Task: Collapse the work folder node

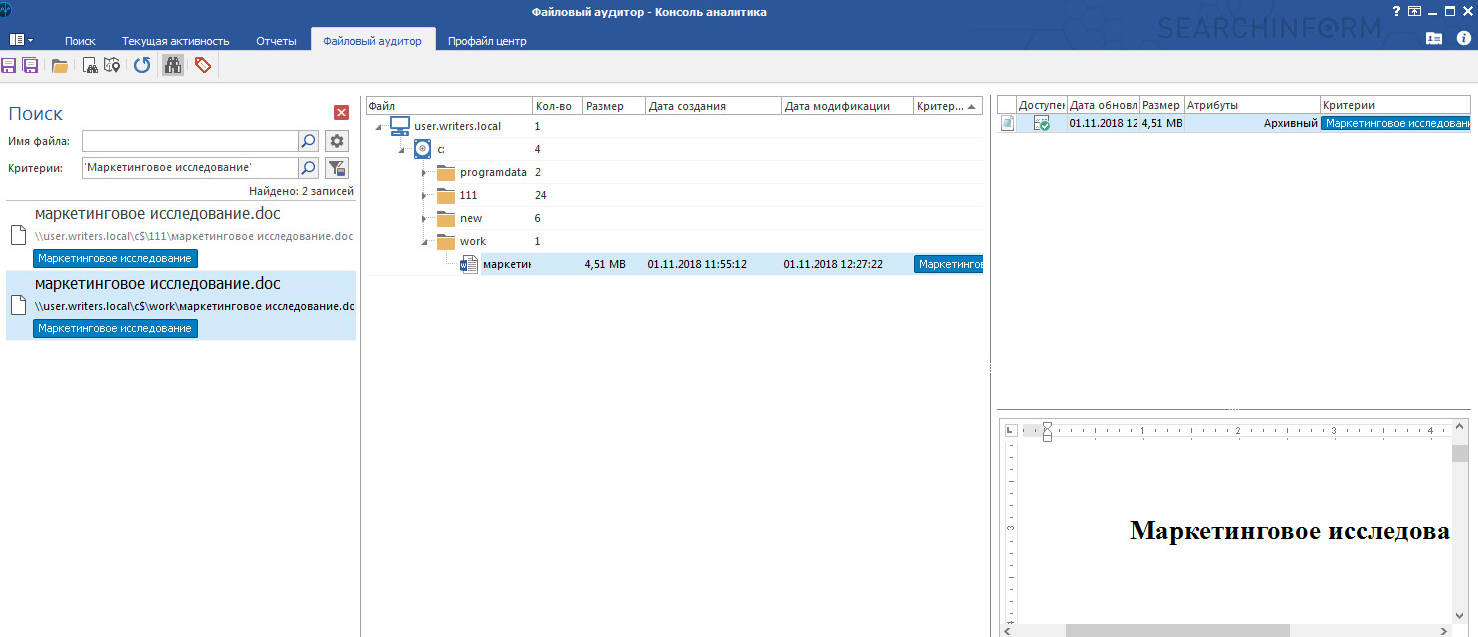Action: pos(424,242)
